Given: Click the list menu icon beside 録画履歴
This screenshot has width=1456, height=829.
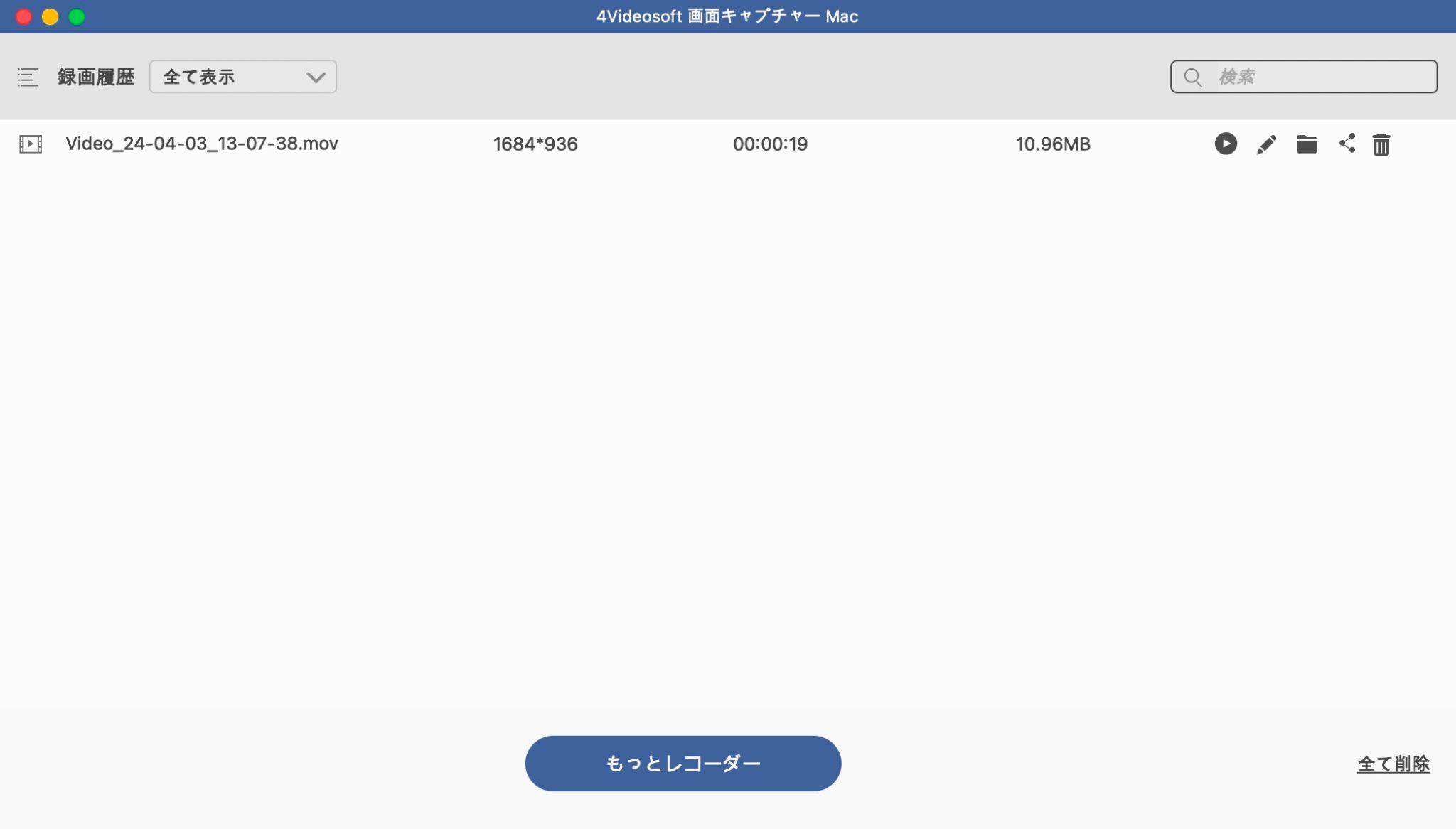Looking at the screenshot, I should (28, 77).
